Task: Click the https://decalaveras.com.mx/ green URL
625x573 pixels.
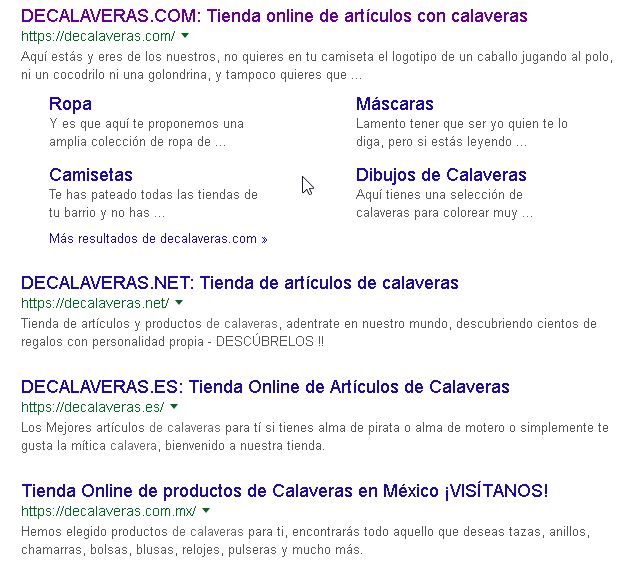Action: click(109, 511)
